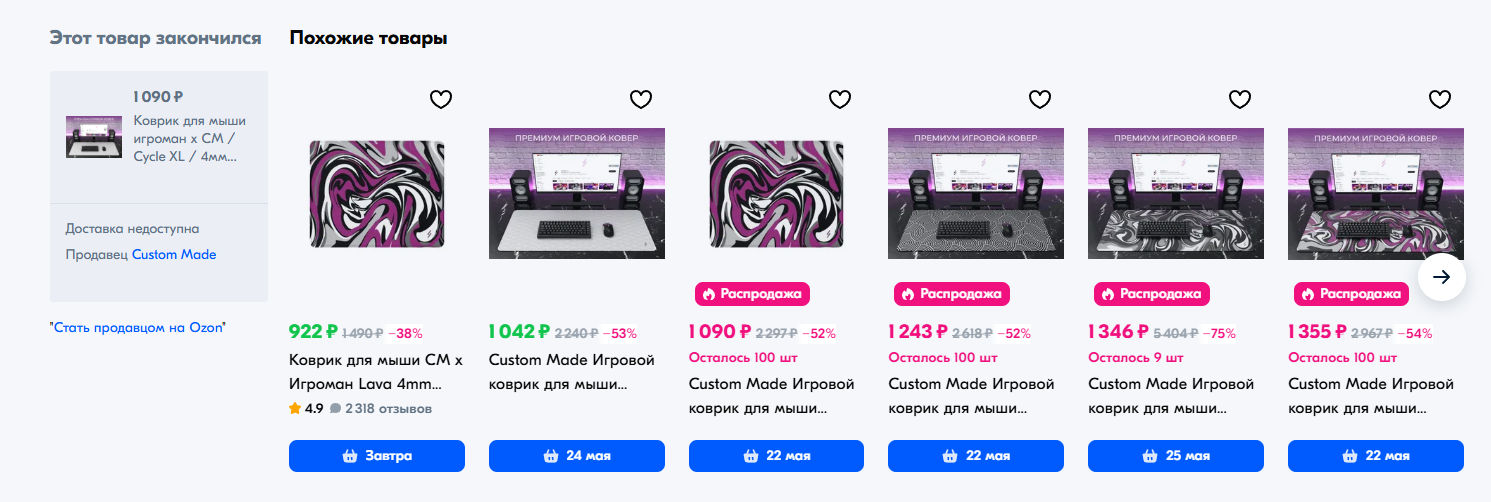
Task: Add to cart with Завтра delivery button
Action: click(377, 456)
